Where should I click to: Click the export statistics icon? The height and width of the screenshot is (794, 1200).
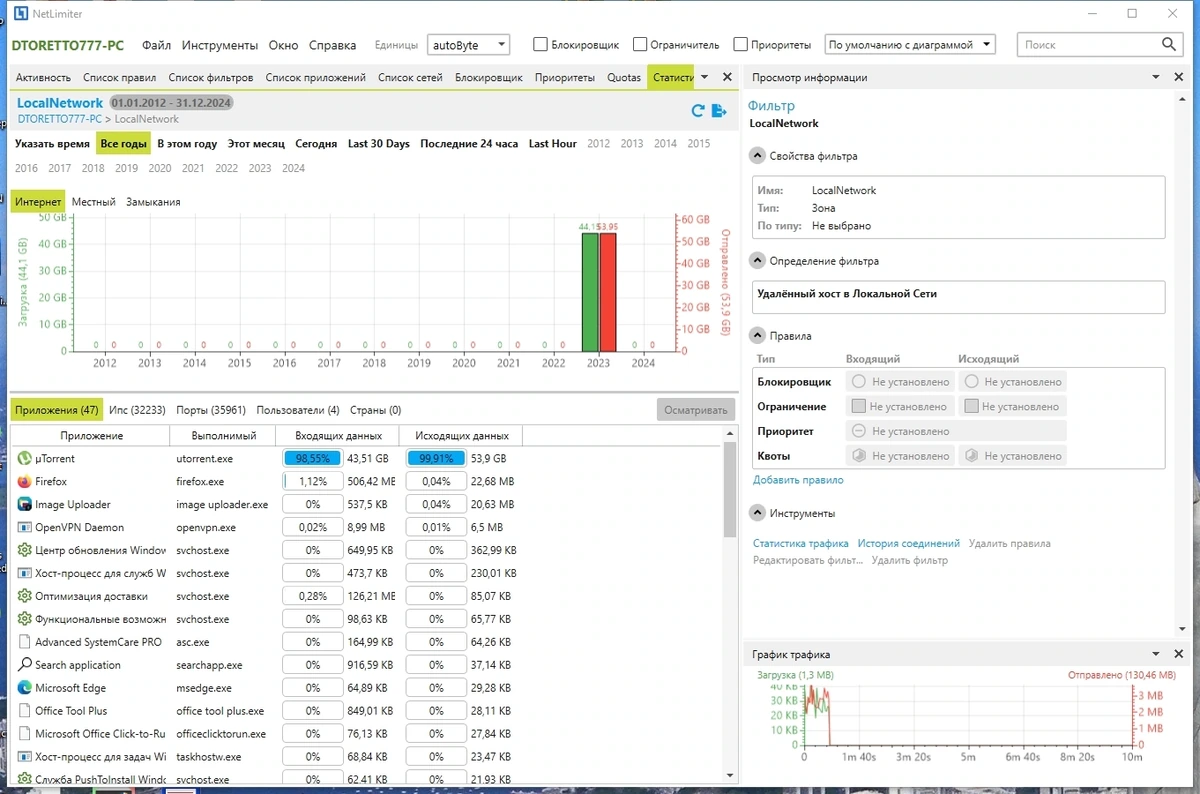[x=719, y=111]
